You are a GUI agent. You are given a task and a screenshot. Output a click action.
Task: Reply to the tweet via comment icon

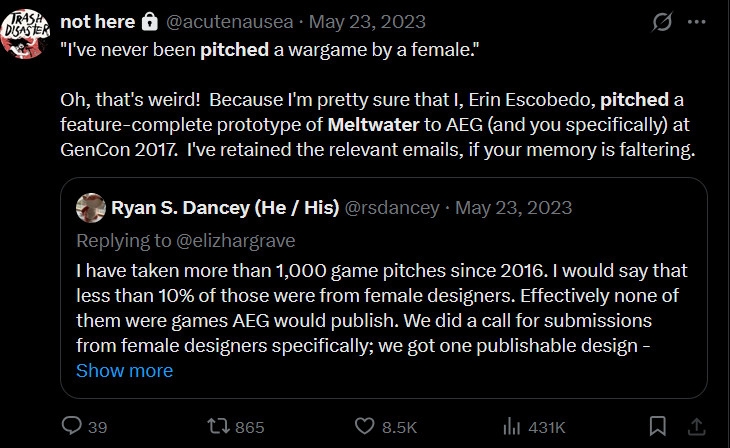pyautogui.click(x=72, y=426)
